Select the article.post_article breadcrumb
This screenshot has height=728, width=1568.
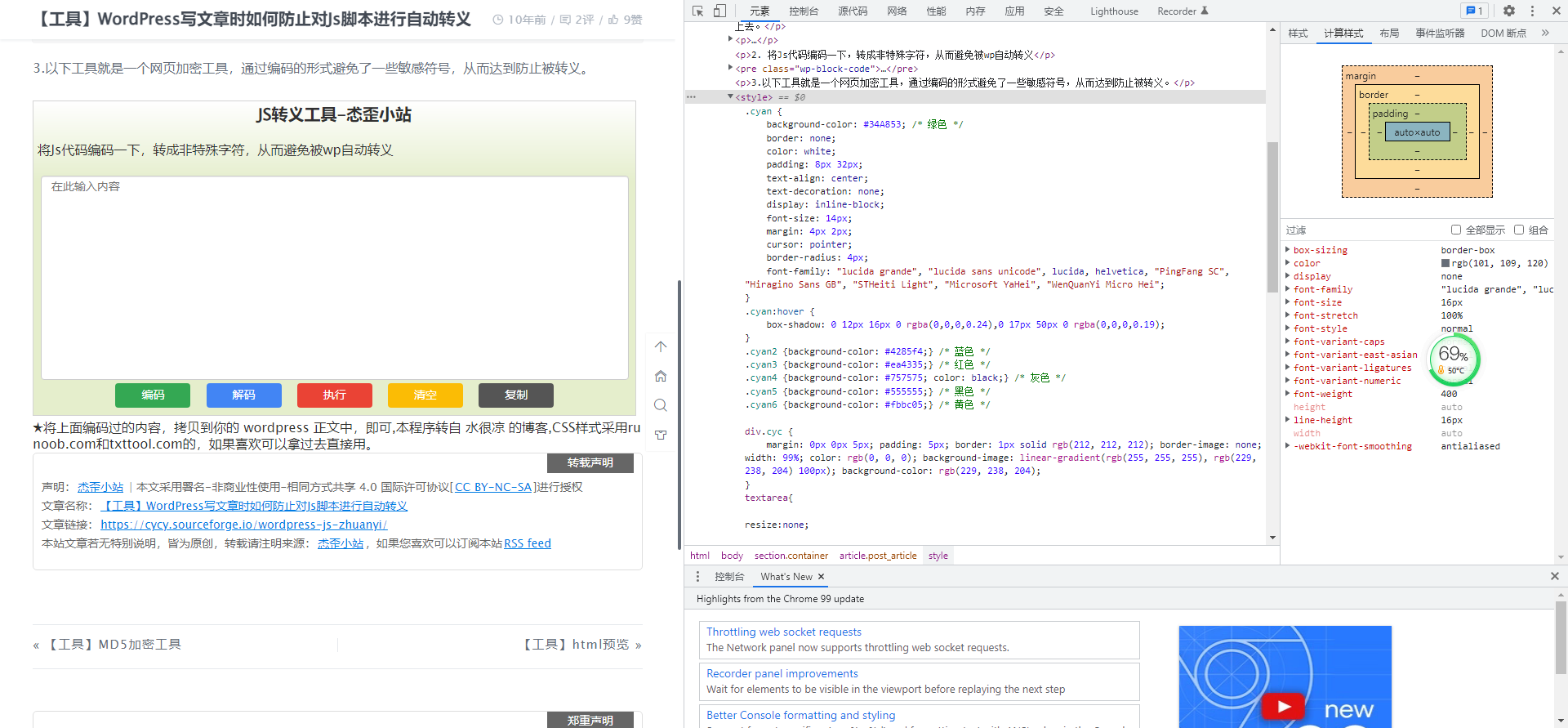878,556
